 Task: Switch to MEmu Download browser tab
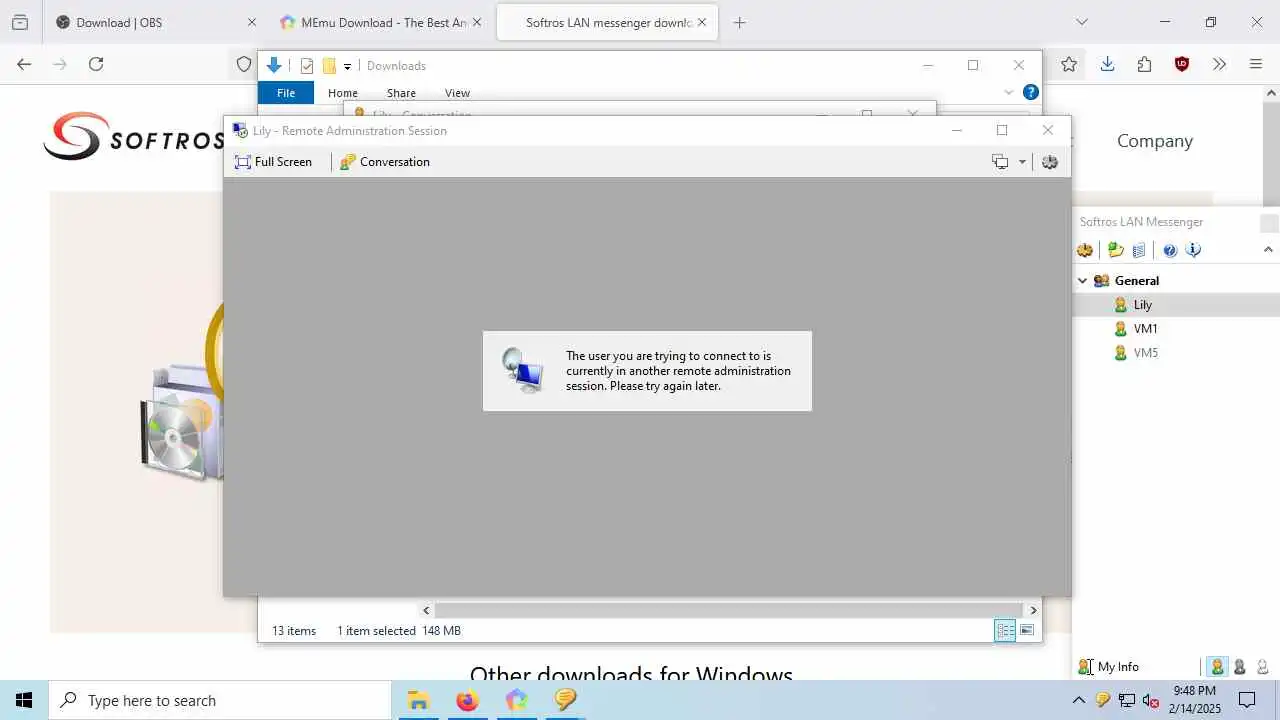pyautogui.click(x=382, y=22)
